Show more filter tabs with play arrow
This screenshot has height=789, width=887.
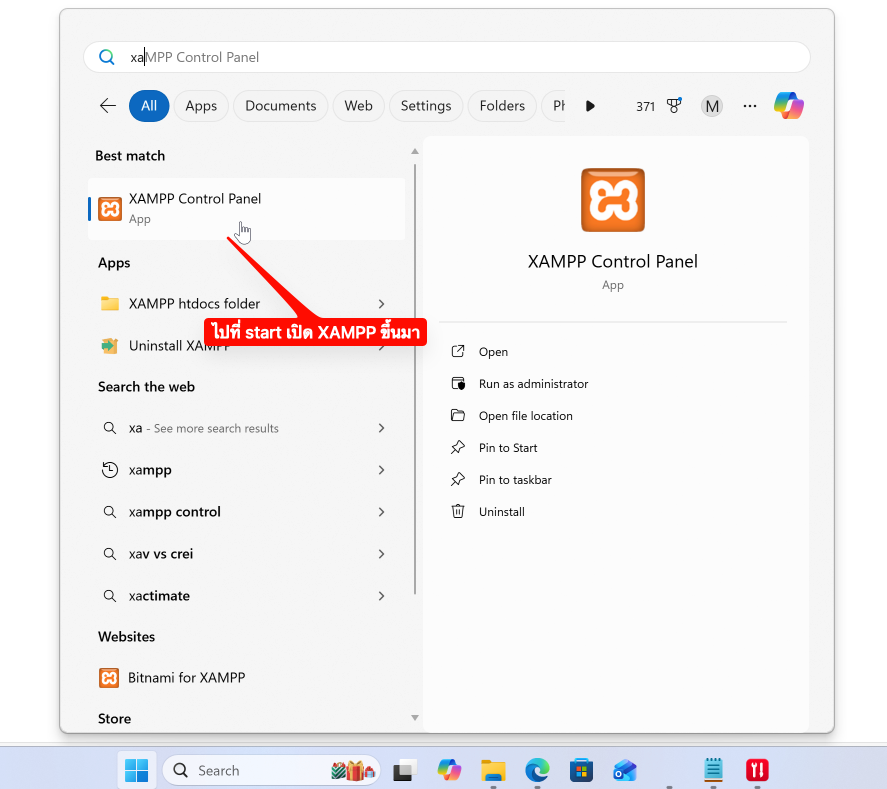coord(590,106)
